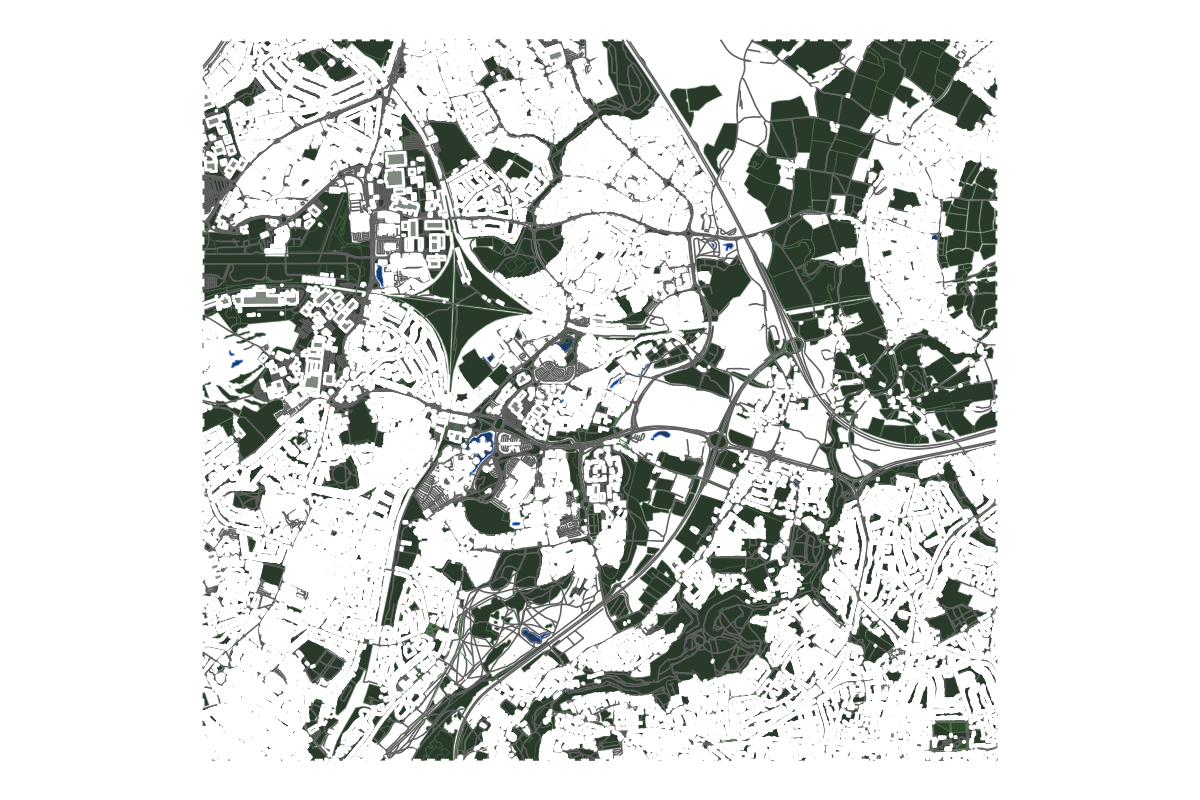Click the four-pointed star-shaped green area
This screenshot has width=1200, height=800.
(x=455, y=305)
